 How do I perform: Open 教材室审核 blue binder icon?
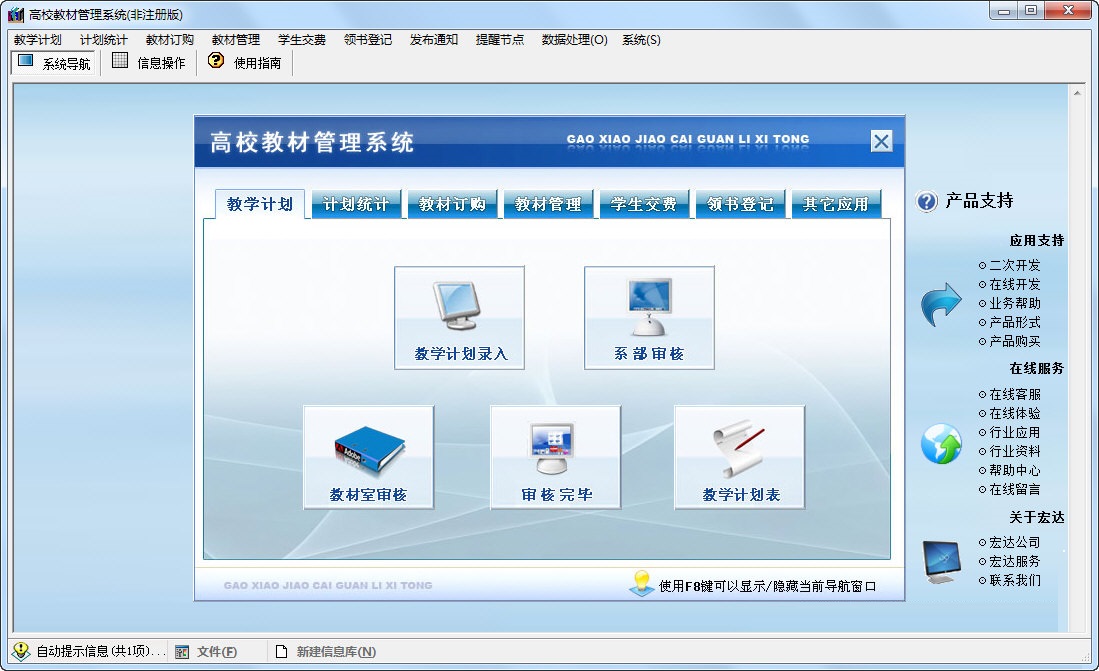click(x=369, y=449)
